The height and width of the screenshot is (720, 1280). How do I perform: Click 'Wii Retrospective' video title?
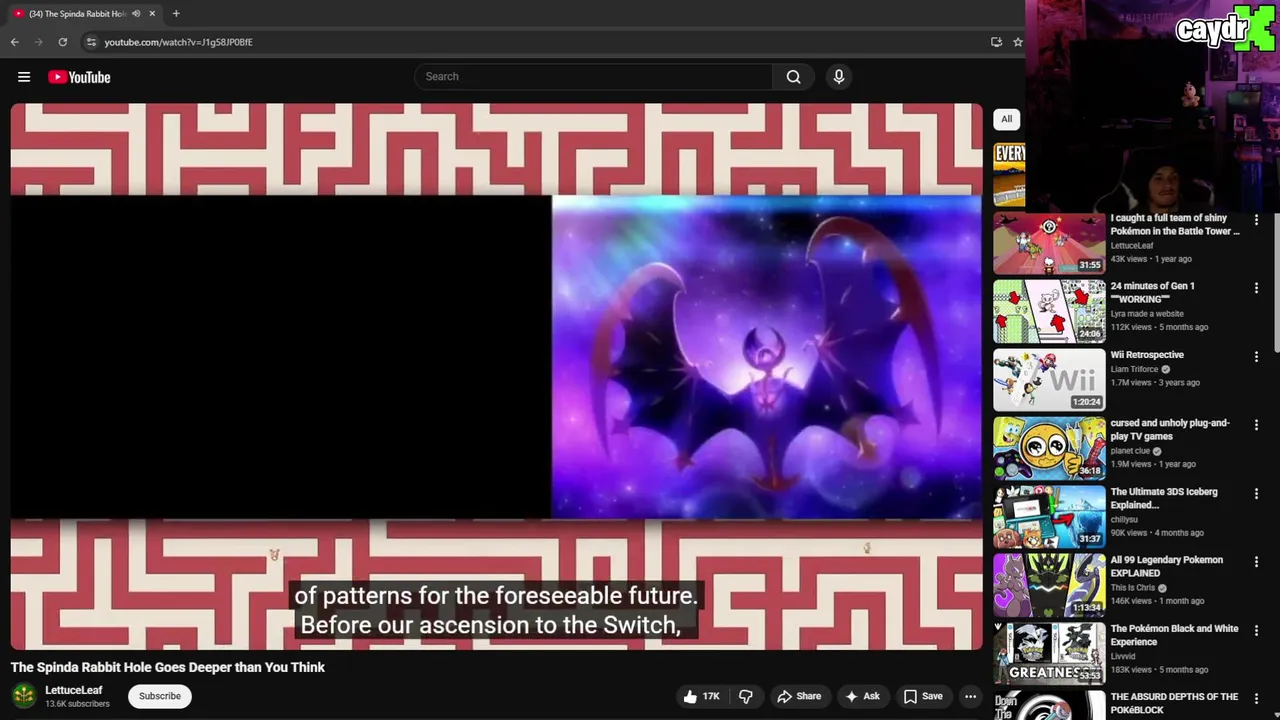(x=1147, y=355)
